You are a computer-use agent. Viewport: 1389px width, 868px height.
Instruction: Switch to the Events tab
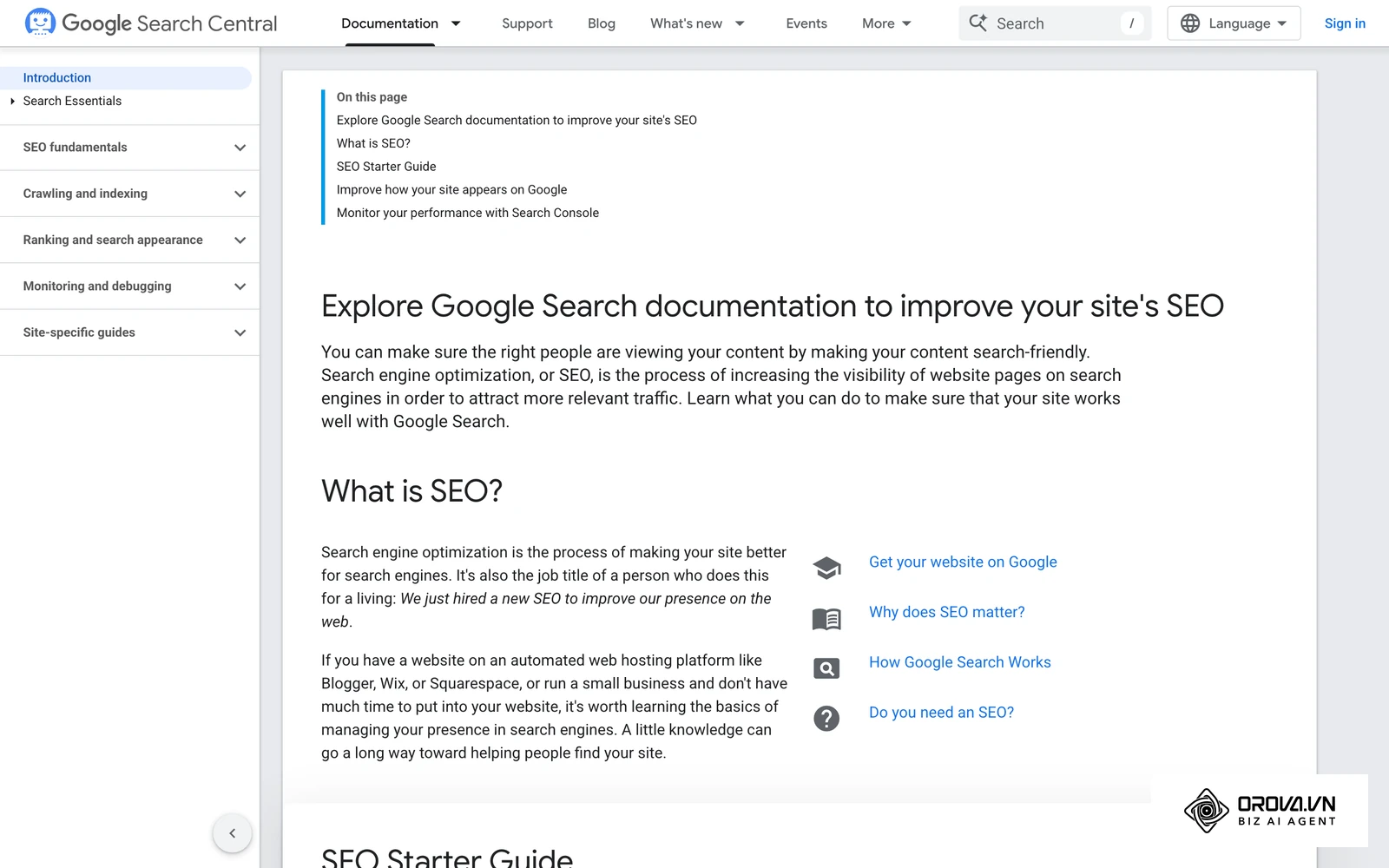pyautogui.click(x=806, y=23)
